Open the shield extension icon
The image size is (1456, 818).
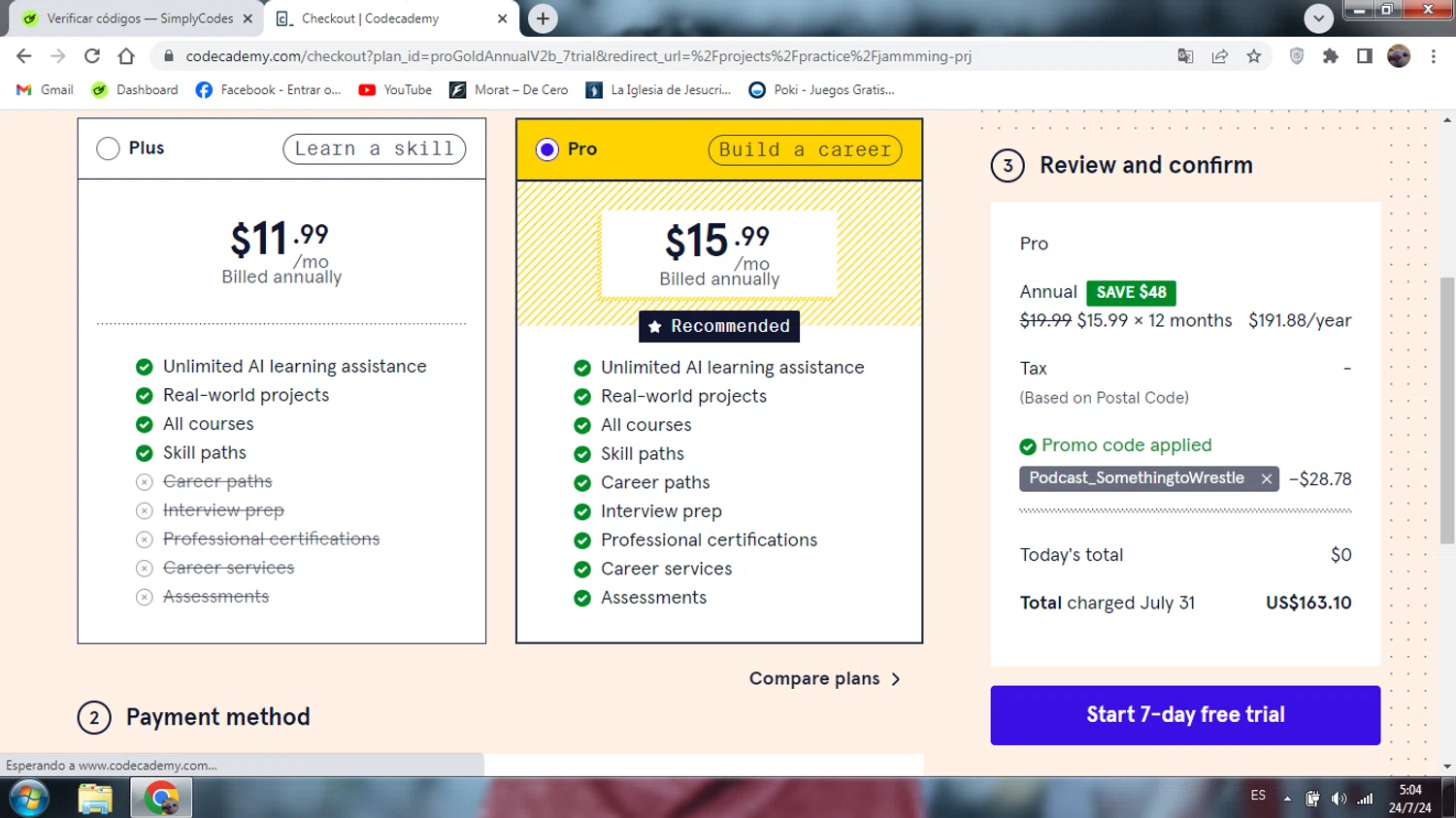(1297, 56)
